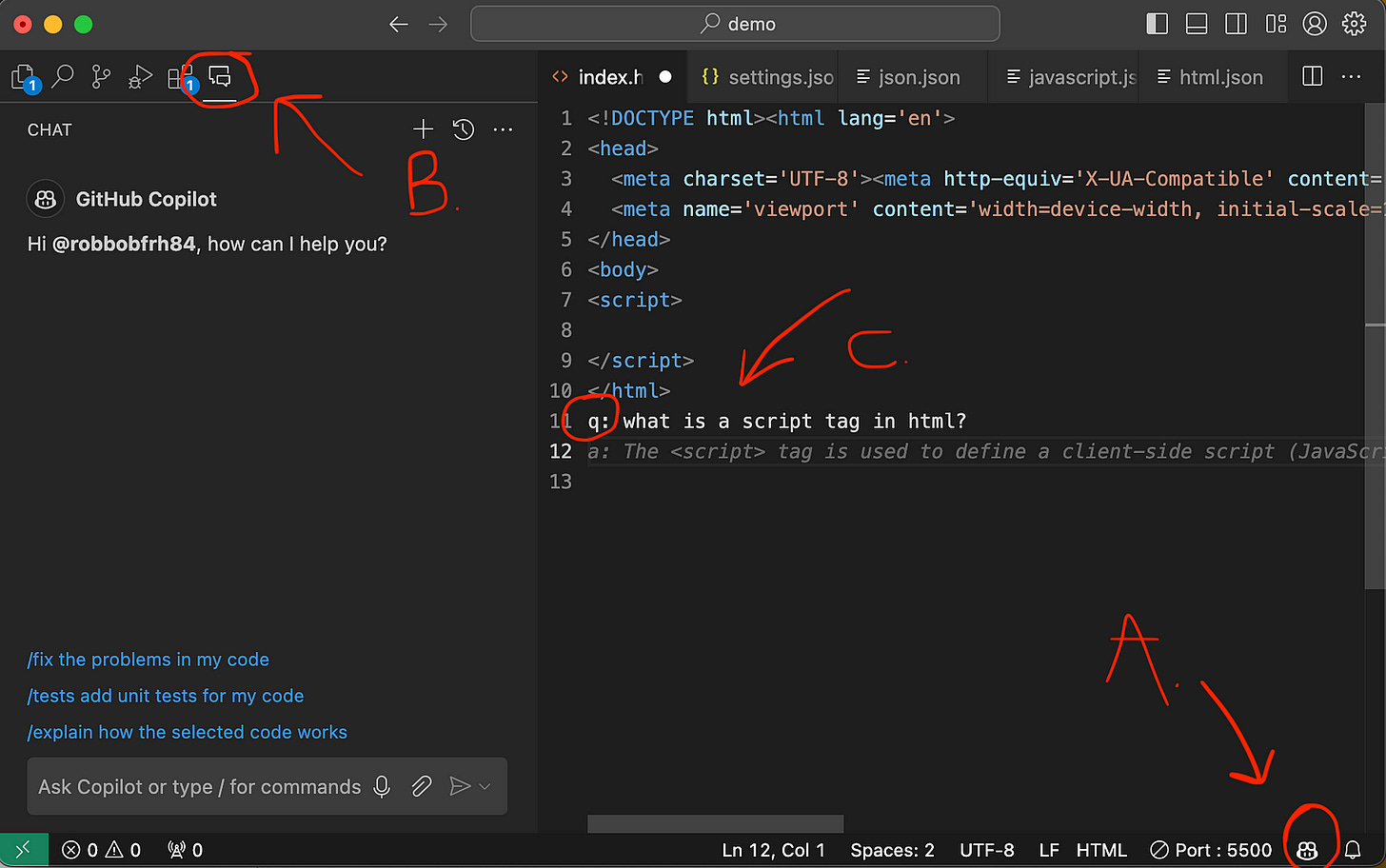
Task: Open notifications bell in status bar
Action: coord(1353,850)
